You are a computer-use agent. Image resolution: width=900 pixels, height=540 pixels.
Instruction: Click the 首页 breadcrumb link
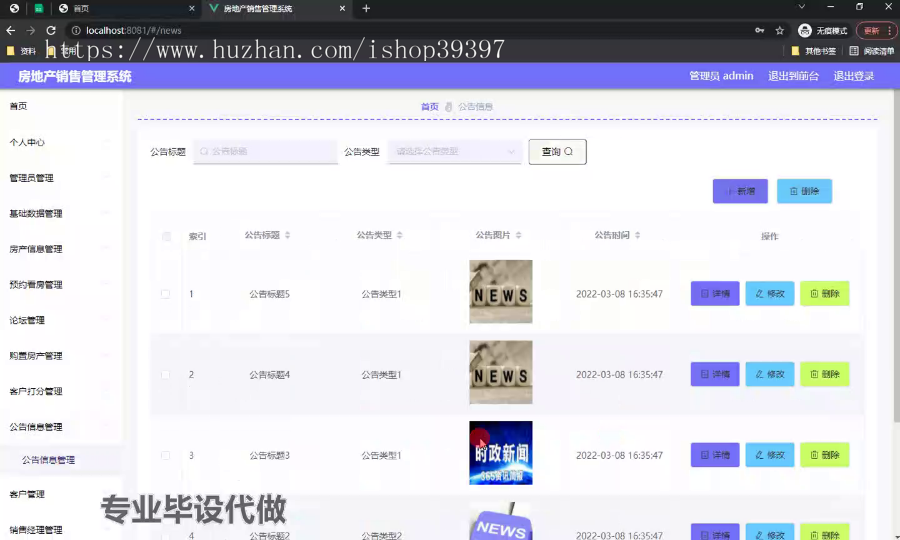click(429, 107)
